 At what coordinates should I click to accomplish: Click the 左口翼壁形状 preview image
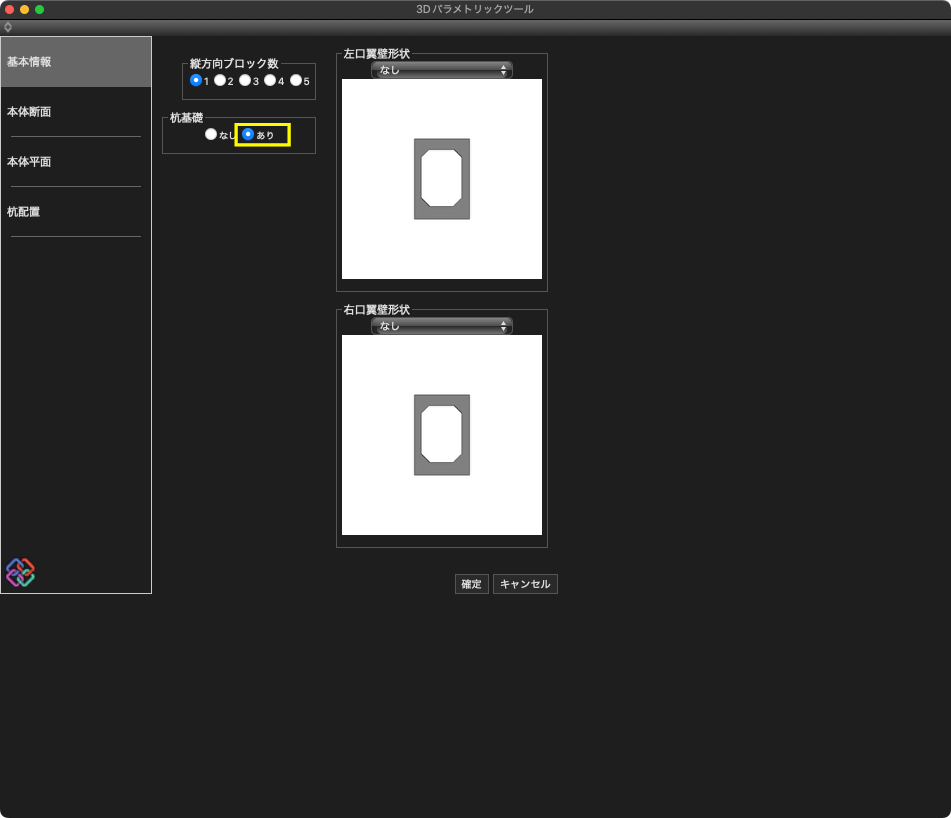[442, 179]
